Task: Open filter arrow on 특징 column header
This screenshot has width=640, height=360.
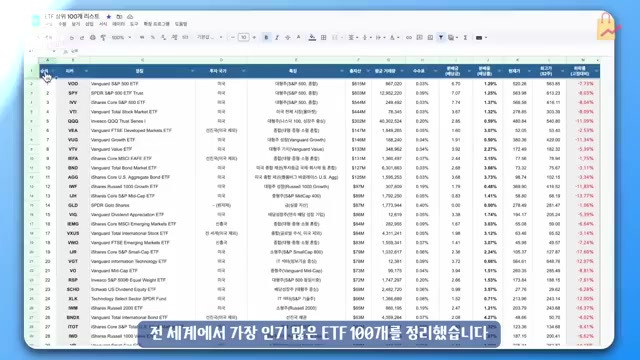Action: (342, 71)
